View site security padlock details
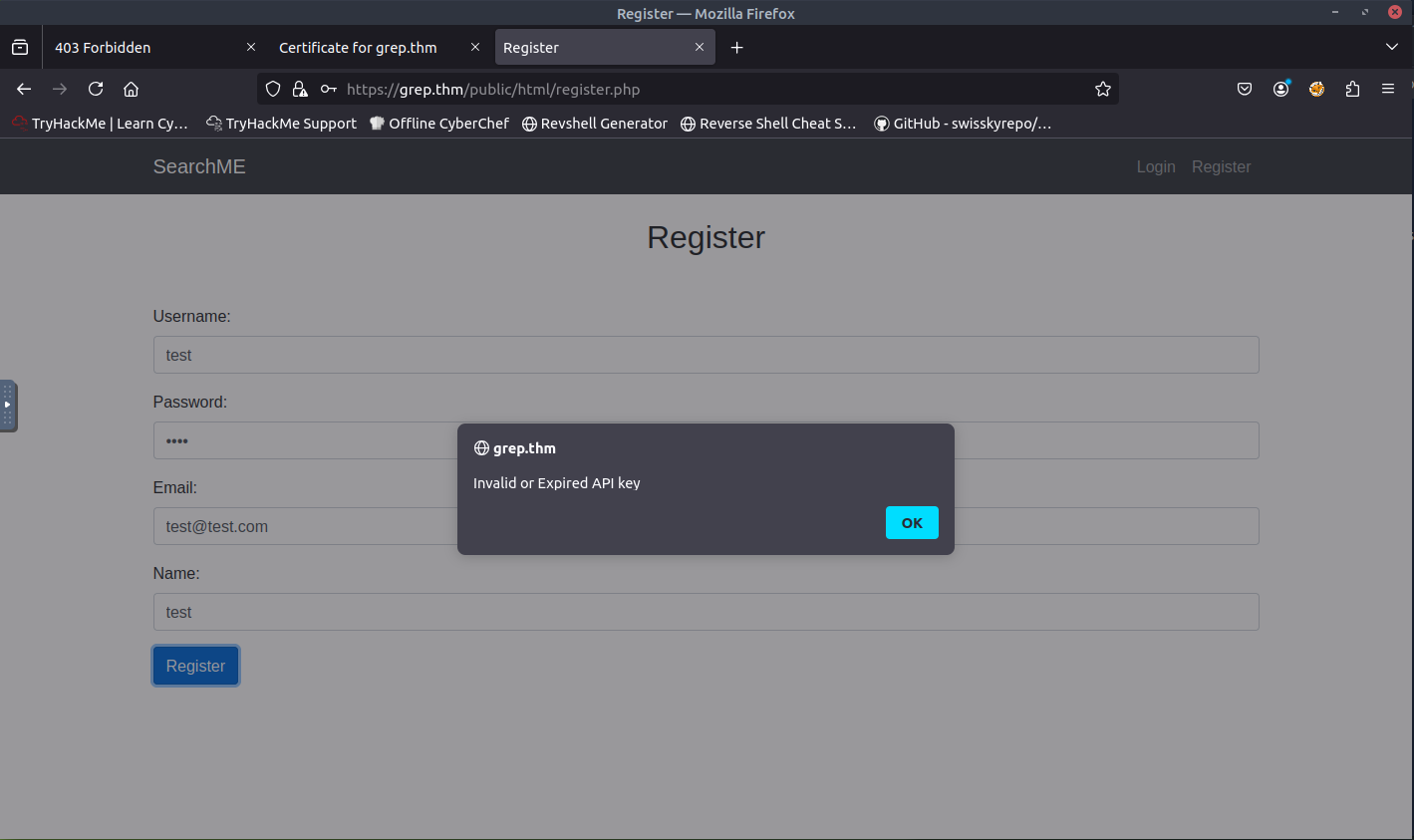 click(x=300, y=89)
